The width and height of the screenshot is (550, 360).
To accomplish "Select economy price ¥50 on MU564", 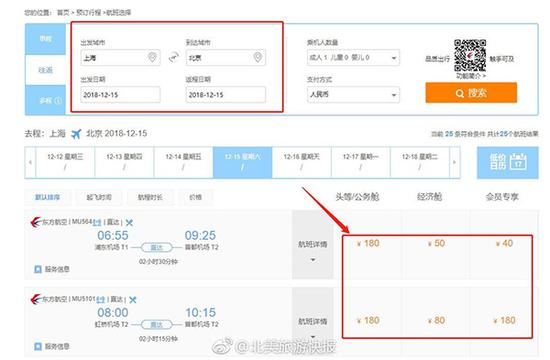I will tap(436, 243).
